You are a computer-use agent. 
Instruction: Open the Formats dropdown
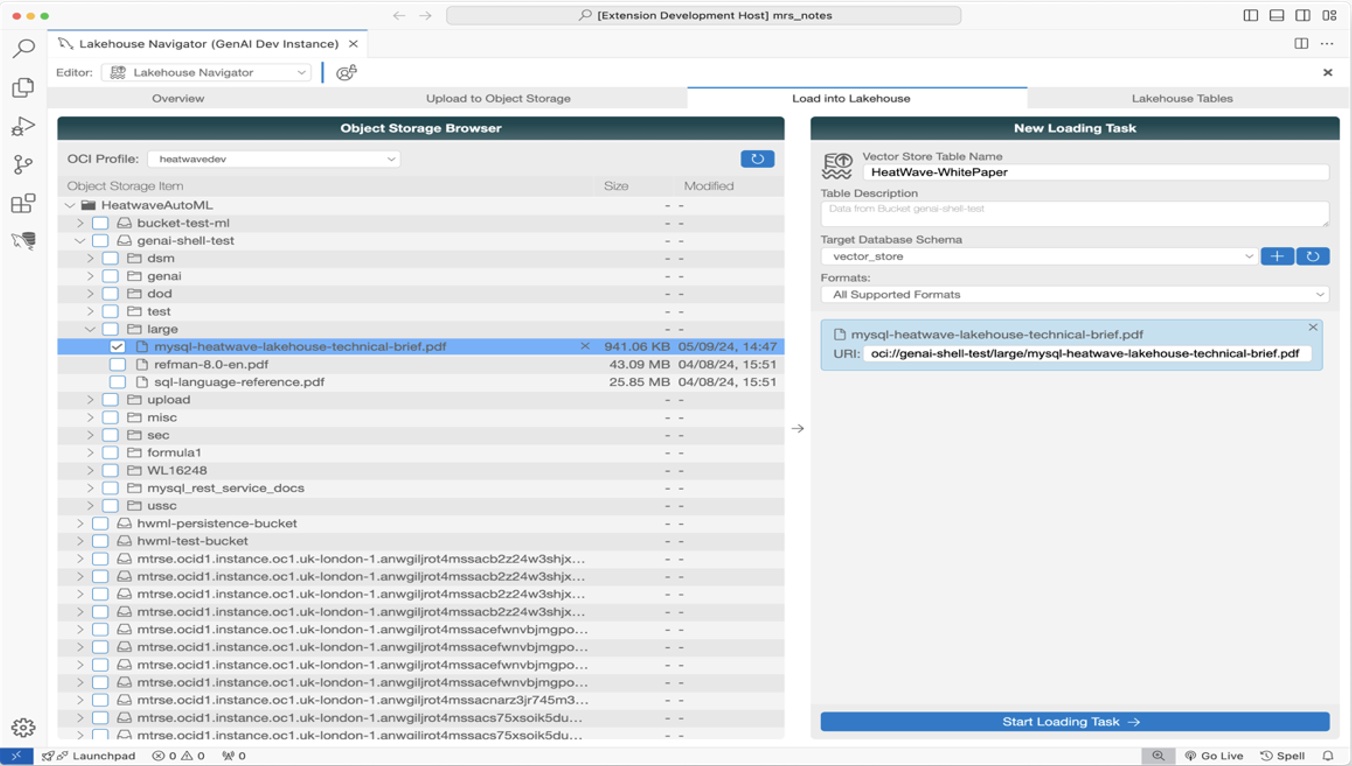click(x=1075, y=295)
